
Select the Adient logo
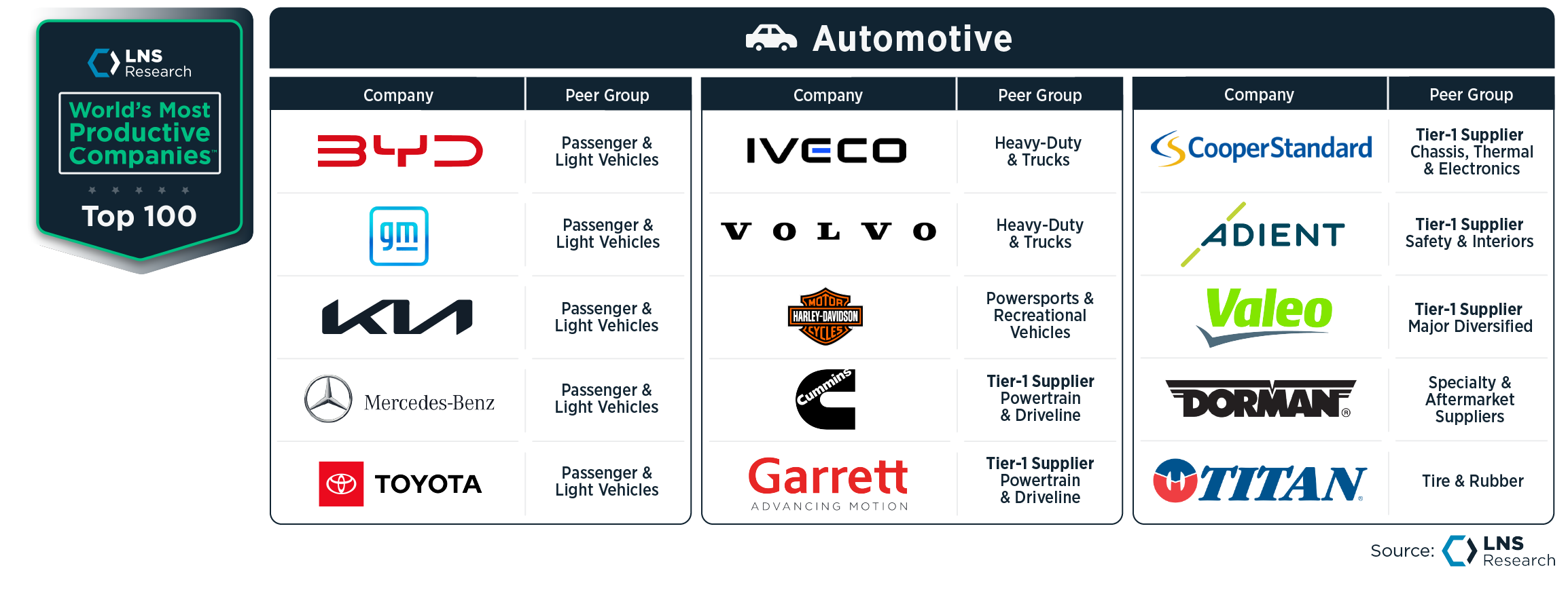(1262, 234)
